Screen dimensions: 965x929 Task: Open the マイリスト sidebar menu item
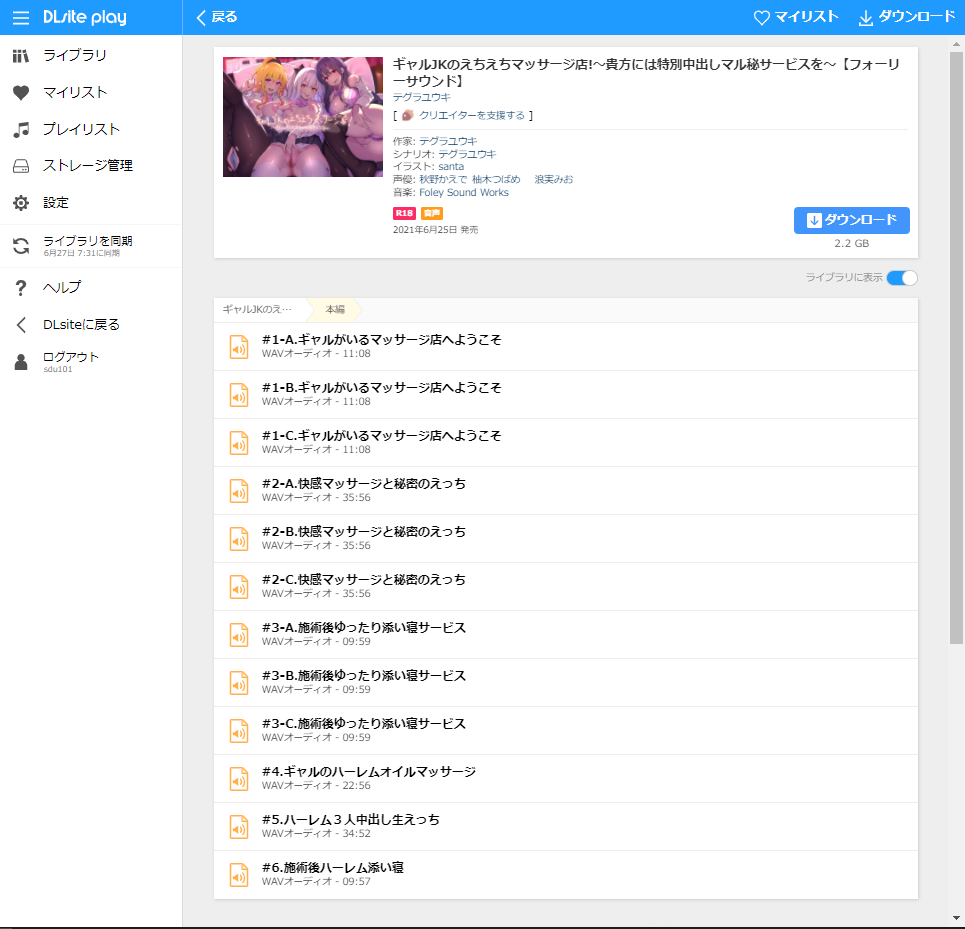91,92
